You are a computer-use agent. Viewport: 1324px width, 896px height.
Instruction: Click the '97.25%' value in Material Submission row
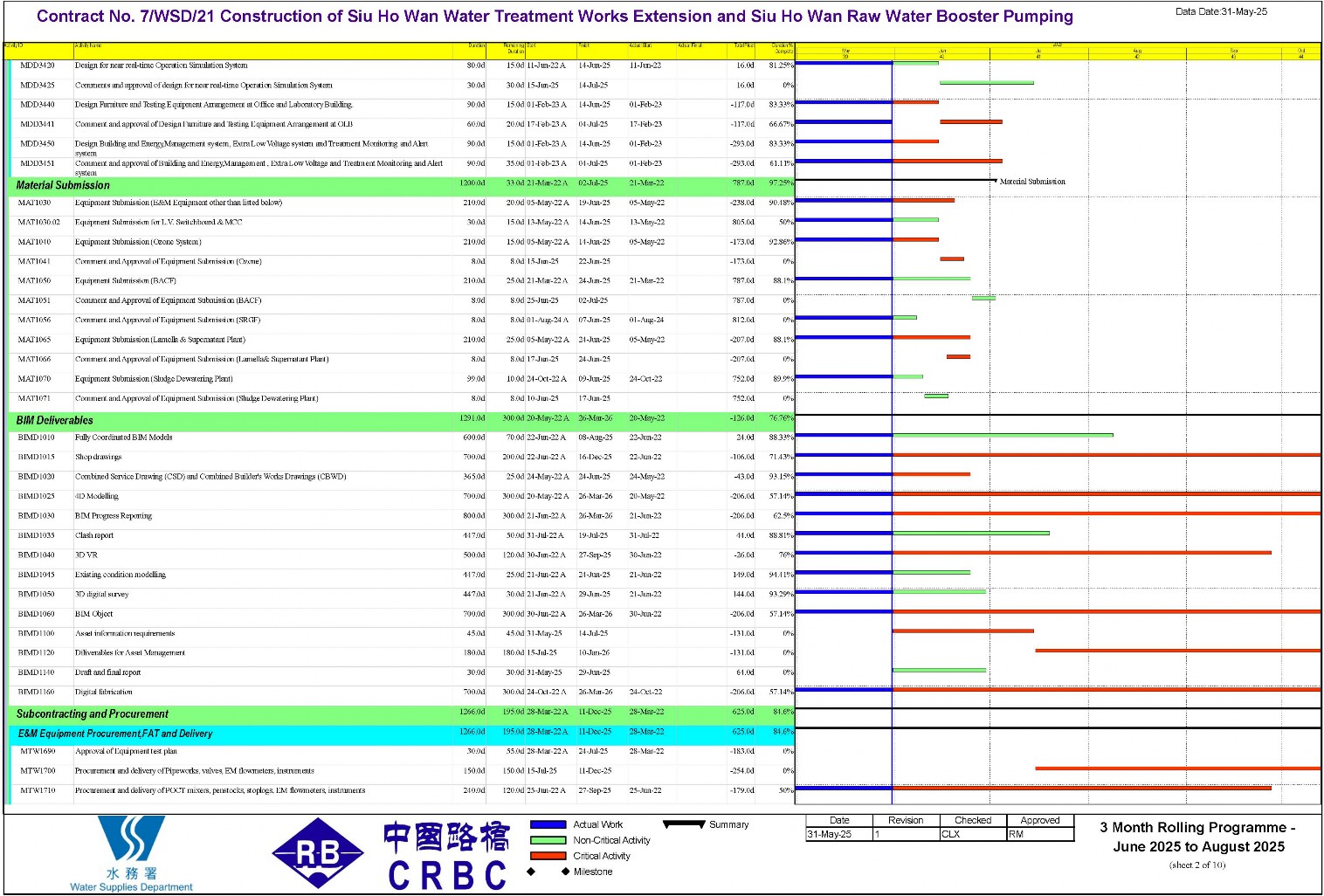click(x=781, y=183)
